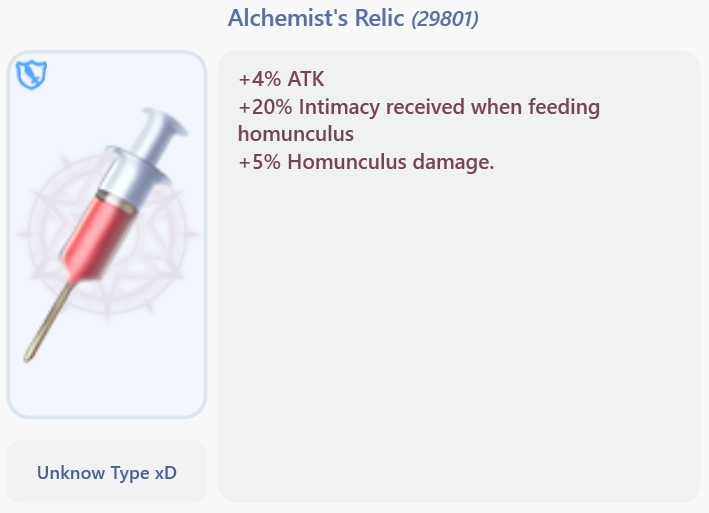This screenshot has width=709, height=513.
Task: Click the +4% ATK bonus line
Action: click(x=281, y=80)
